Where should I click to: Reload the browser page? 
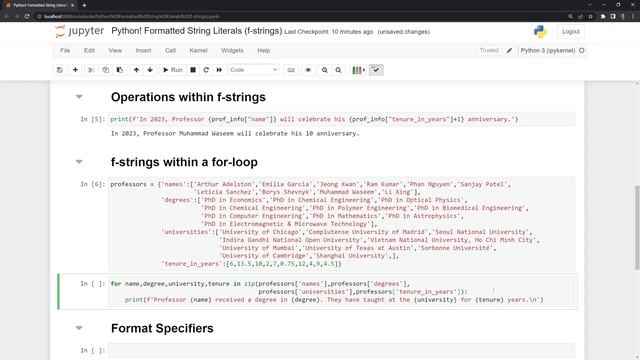coord(27,16)
